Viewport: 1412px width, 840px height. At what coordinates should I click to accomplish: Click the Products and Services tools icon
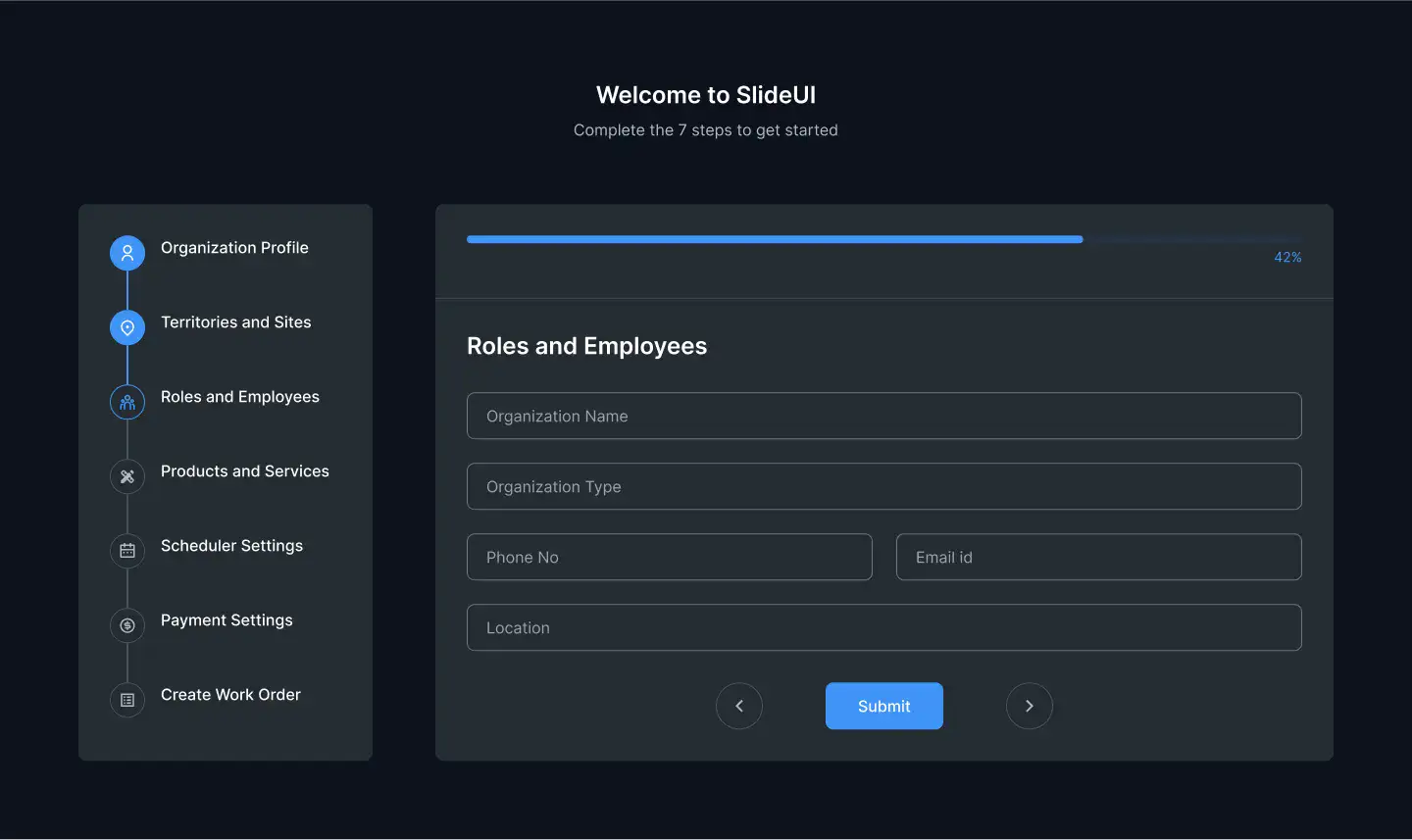pyautogui.click(x=127, y=476)
